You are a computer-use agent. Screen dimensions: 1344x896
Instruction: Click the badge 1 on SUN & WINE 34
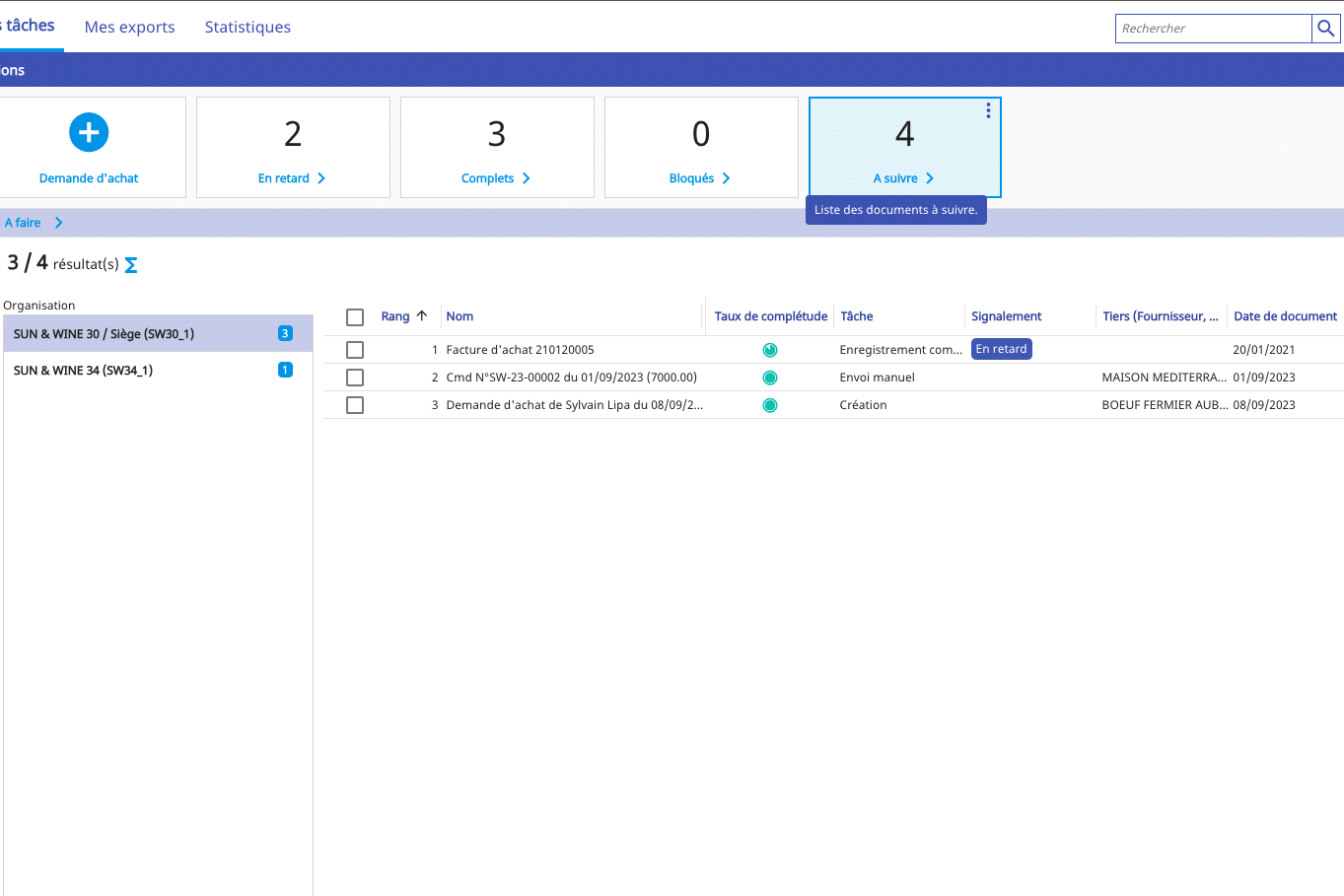285,370
